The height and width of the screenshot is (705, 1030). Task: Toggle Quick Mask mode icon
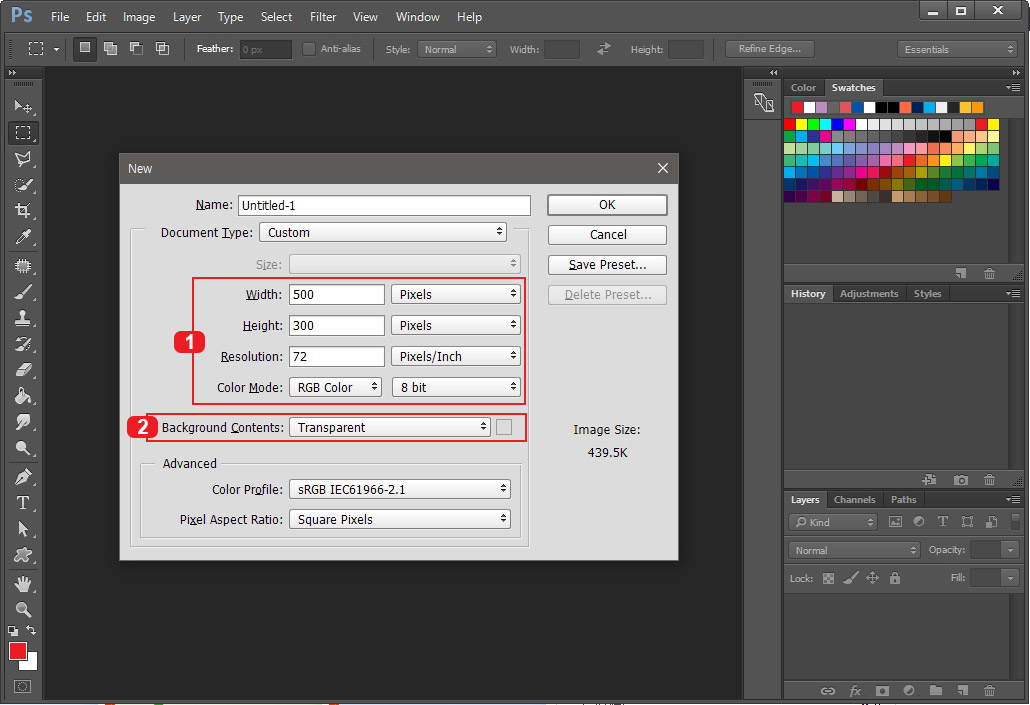point(22,687)
